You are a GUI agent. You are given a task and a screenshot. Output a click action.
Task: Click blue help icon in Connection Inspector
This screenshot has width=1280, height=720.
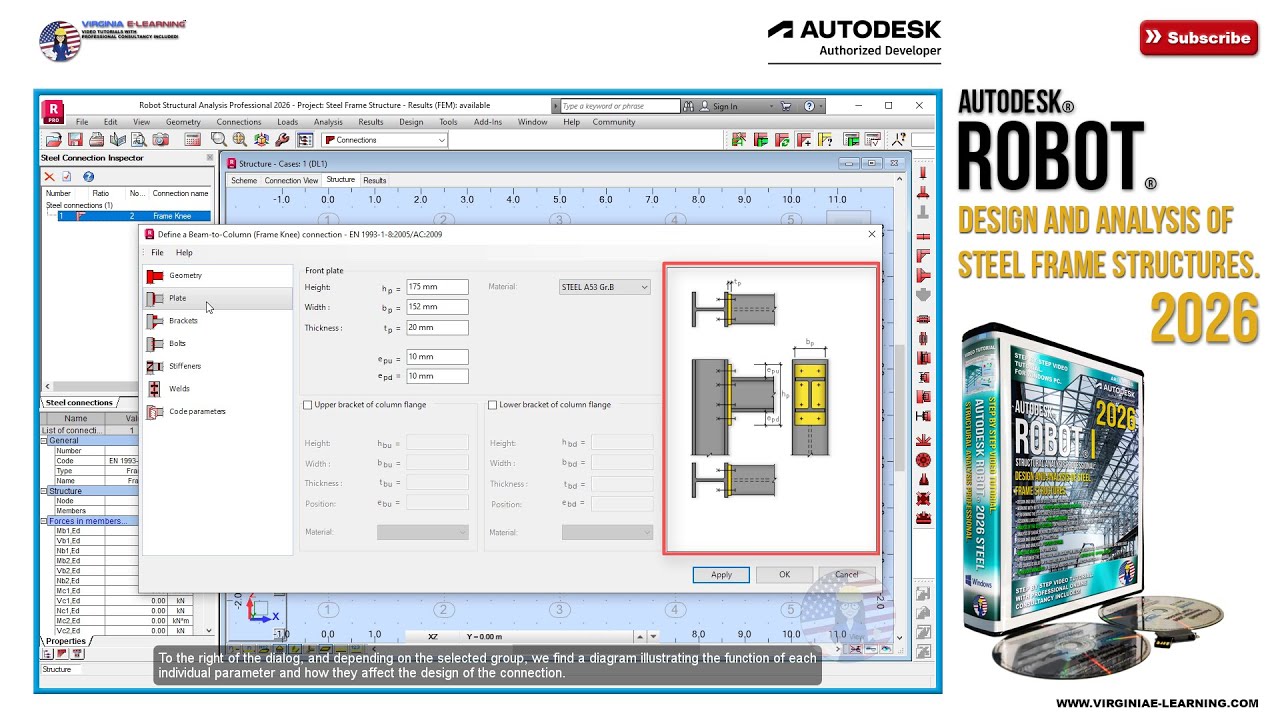tap(88, 176)
